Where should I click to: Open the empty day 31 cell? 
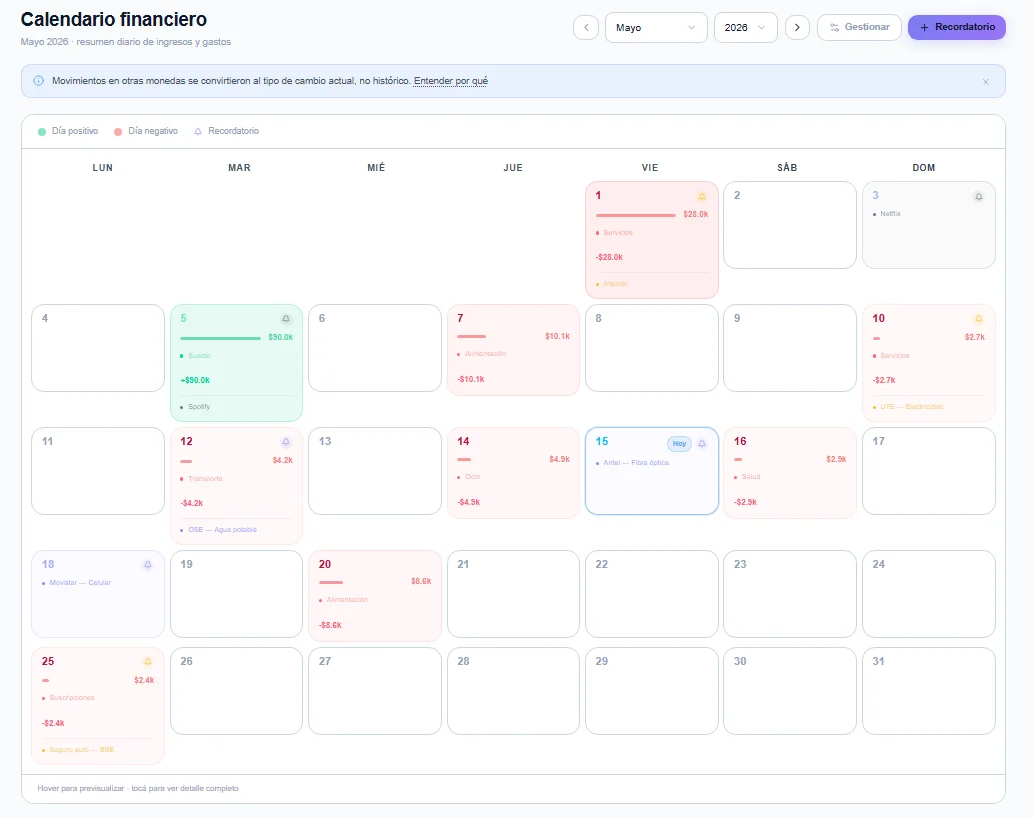[x=928, y=691]
